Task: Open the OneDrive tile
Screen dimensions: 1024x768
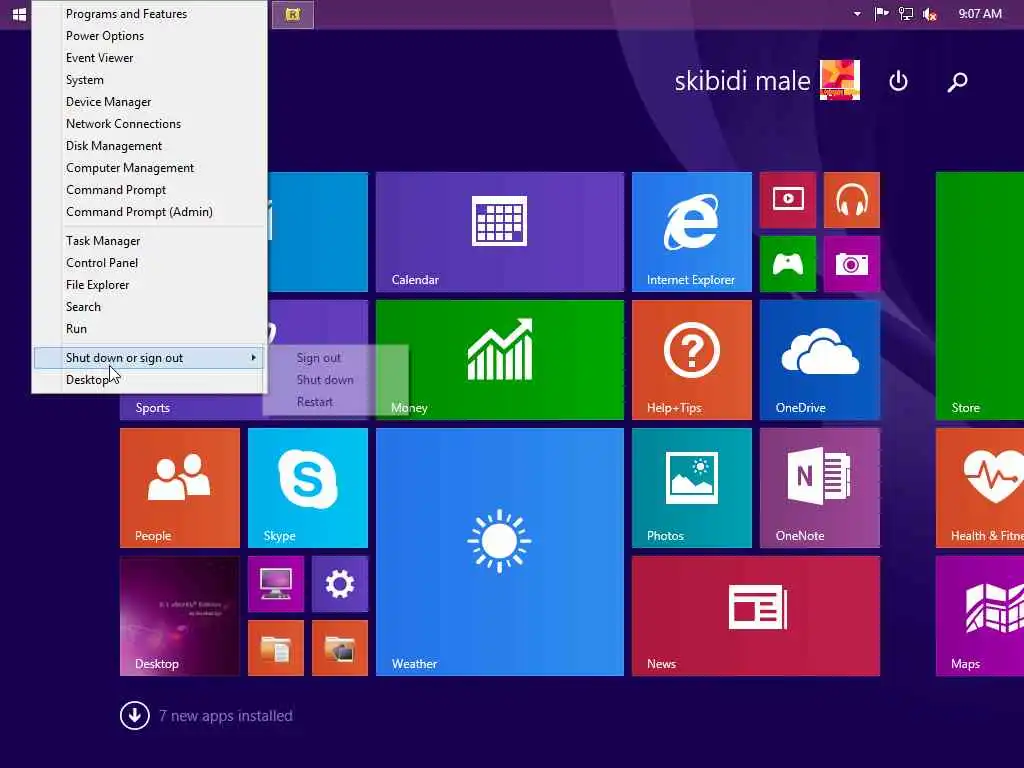Action: click(x=820, y=360)
